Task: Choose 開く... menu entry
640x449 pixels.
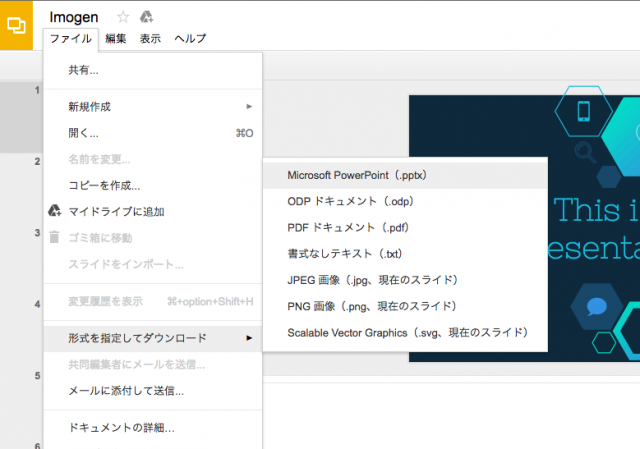Action: pos(153,133)
